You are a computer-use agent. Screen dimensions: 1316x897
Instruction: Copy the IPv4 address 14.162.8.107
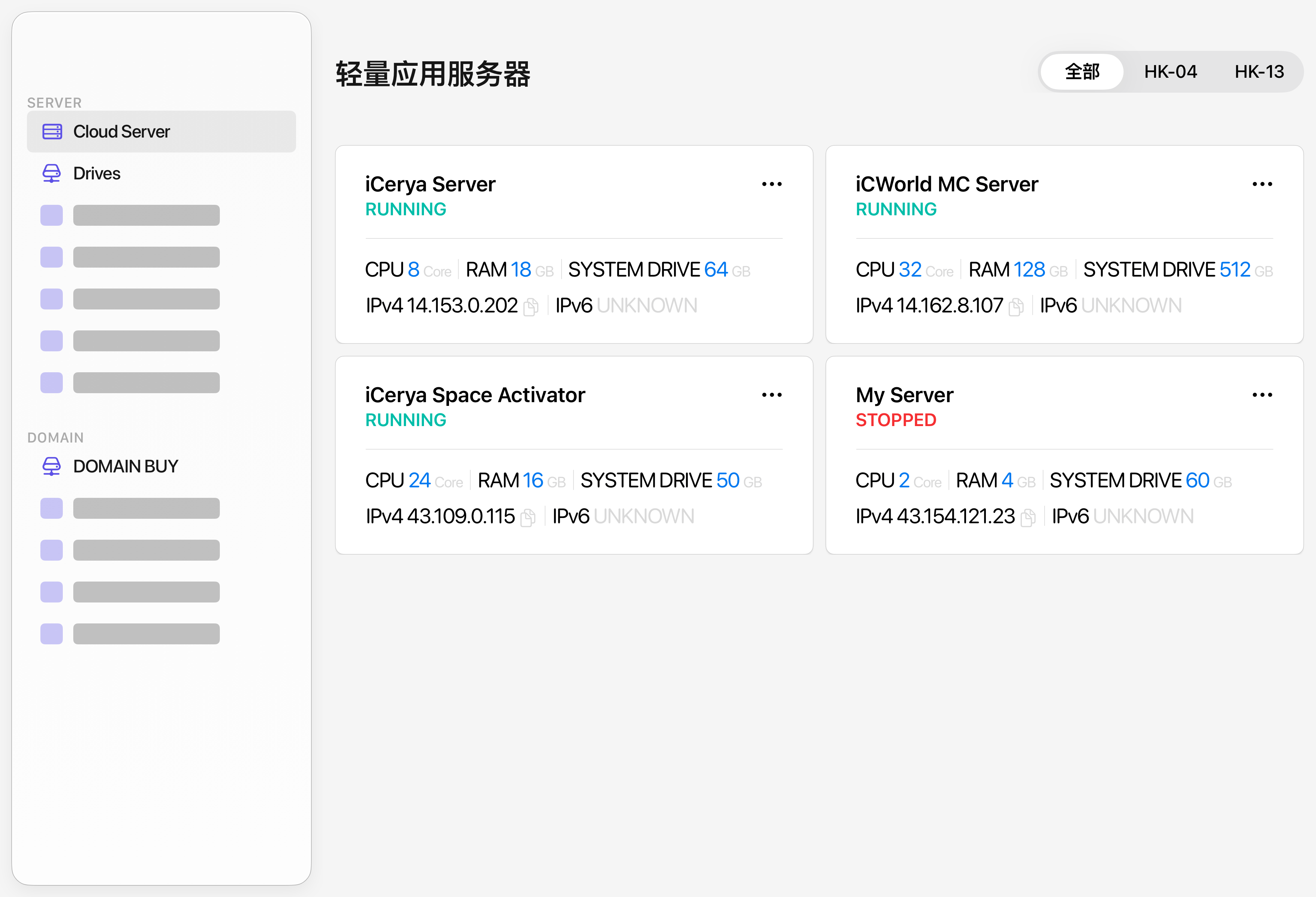1016,307
